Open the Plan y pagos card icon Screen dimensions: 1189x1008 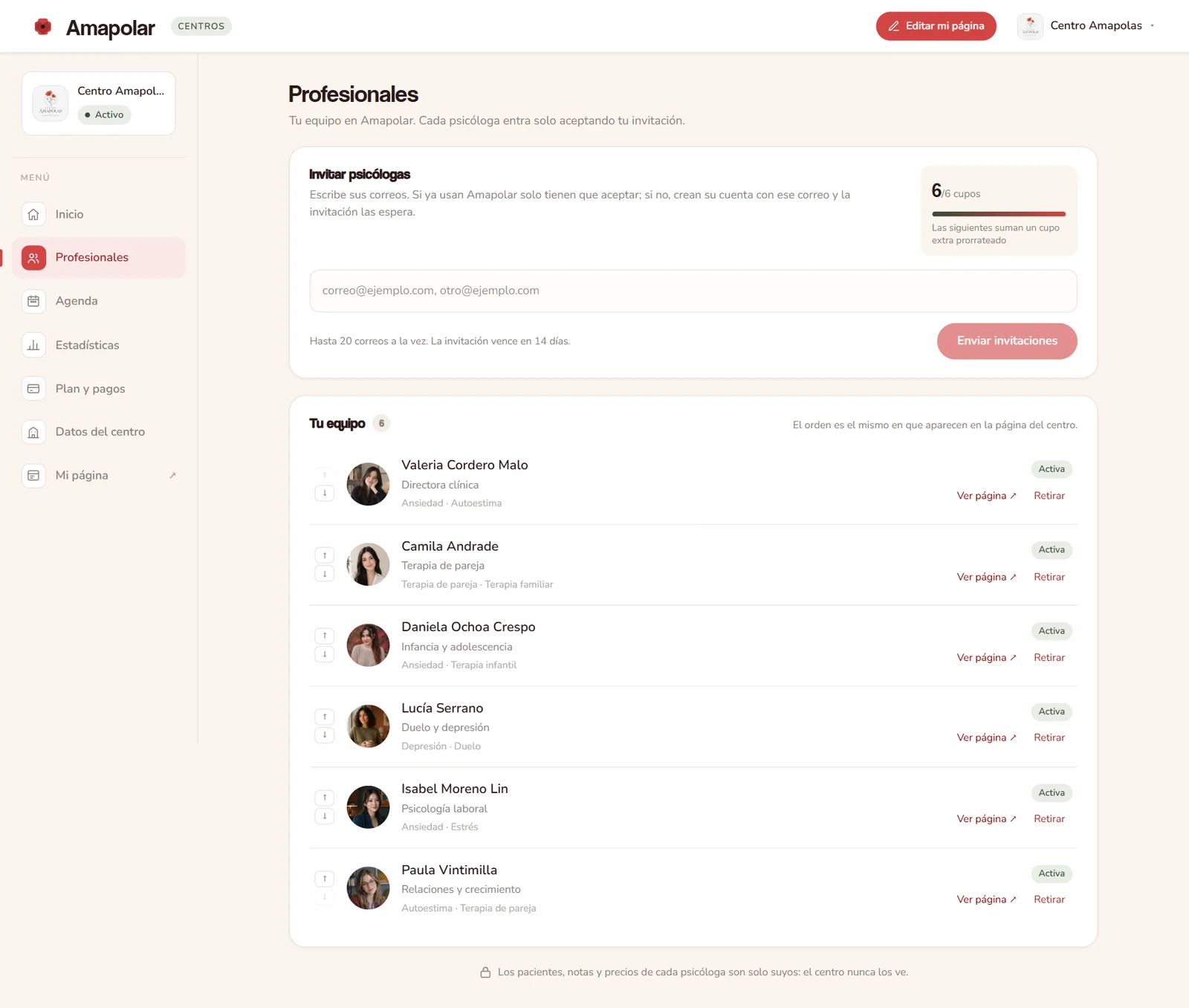tap(33, 389)
